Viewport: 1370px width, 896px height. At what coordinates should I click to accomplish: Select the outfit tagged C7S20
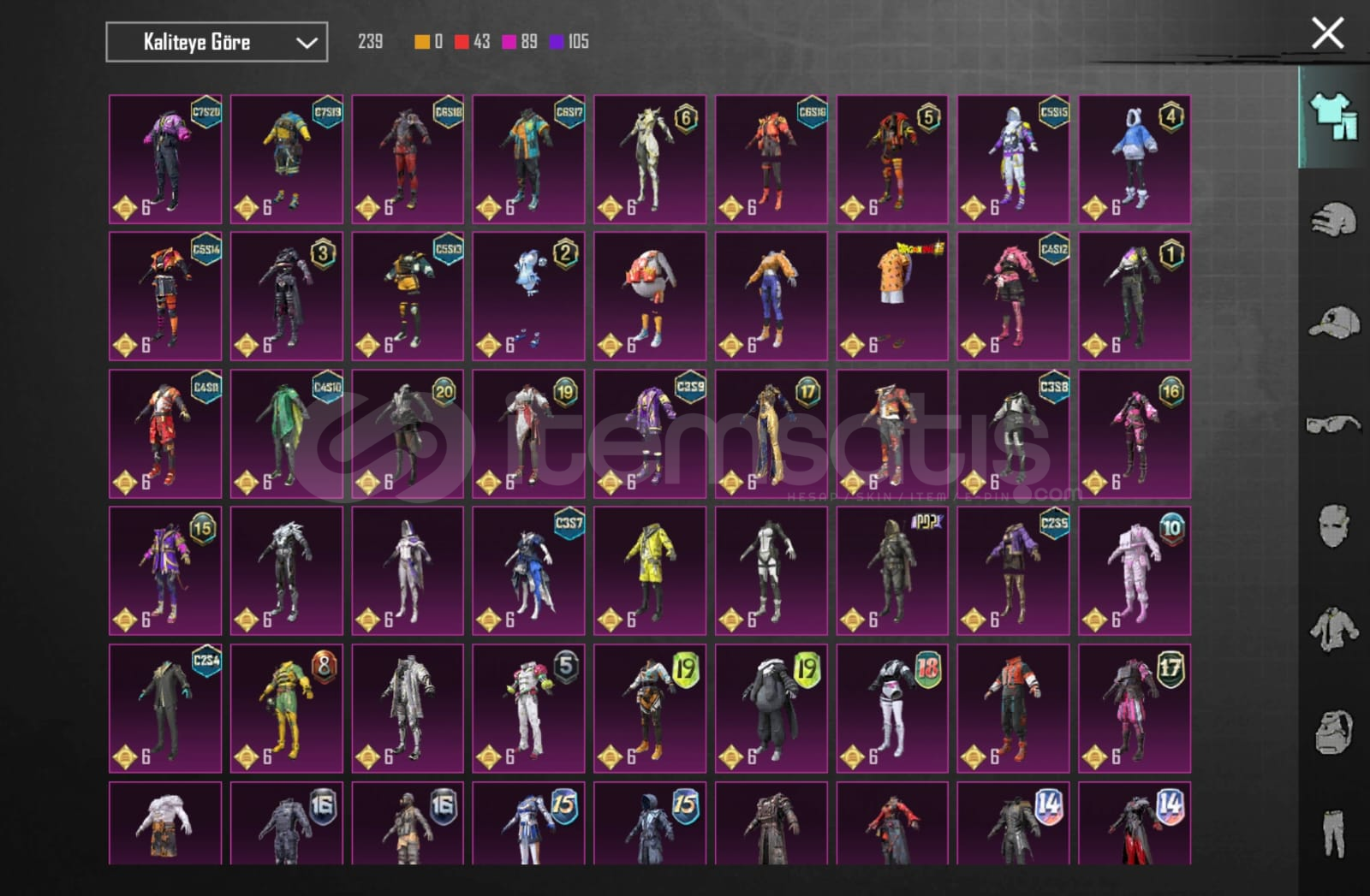coord(165,159)
